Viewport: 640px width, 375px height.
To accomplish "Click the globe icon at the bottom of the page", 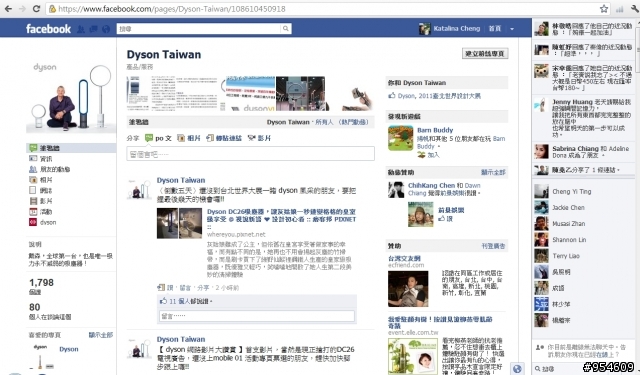I will (x=517, y=369).
